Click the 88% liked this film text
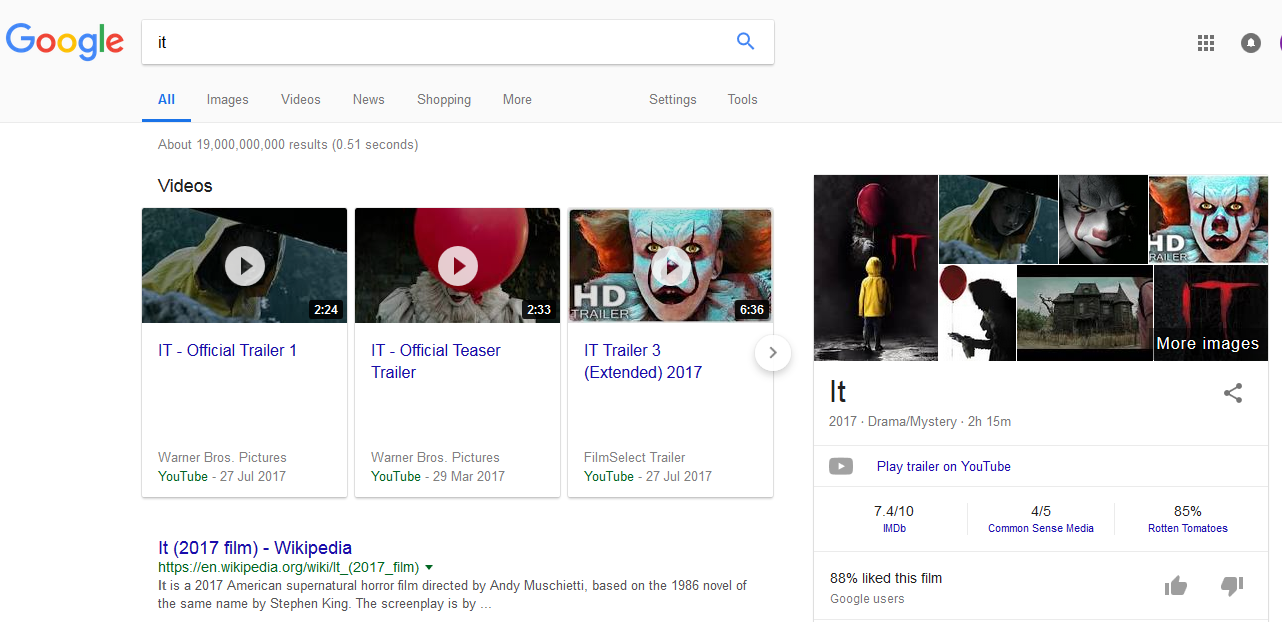Image resolution: width=1282 pixels, height=622 pixels. pyautogui.click(x=886, y=578)
